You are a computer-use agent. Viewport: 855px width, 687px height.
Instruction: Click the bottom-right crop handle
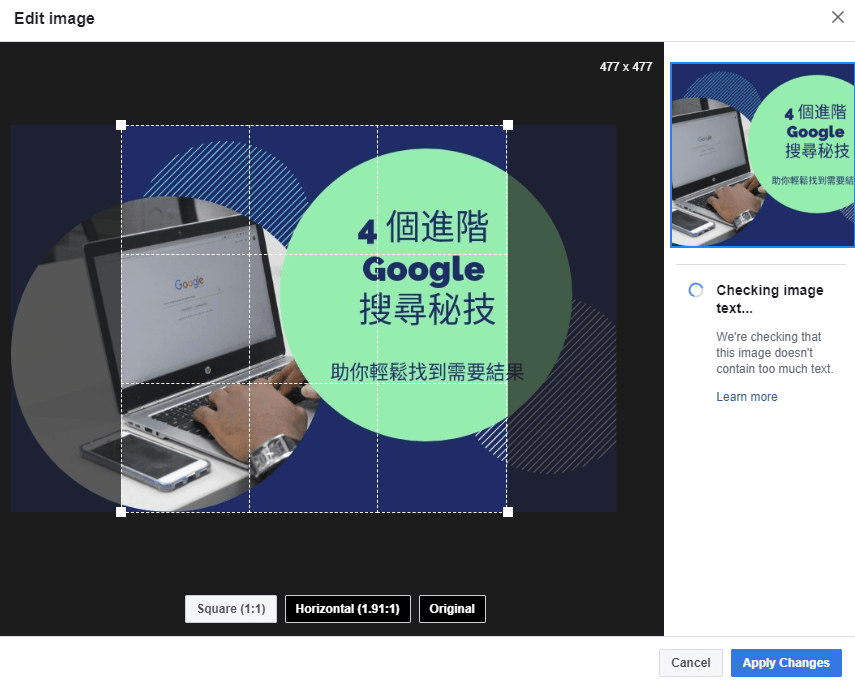[508, 512]
